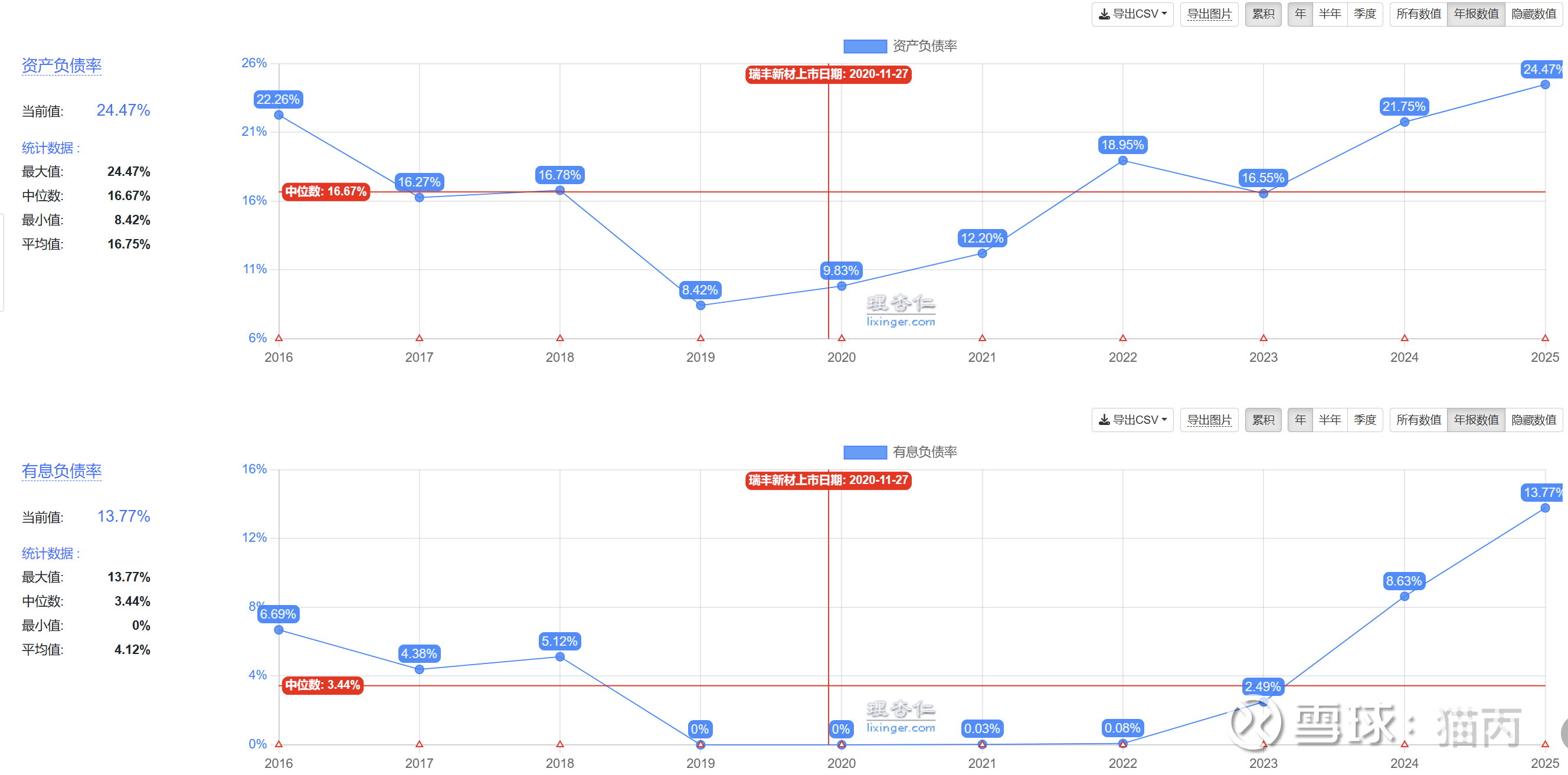1568x775 pixels.
Task: Click the 2024 data point labeled 8.63%
Action: (x=1405, y=596)
